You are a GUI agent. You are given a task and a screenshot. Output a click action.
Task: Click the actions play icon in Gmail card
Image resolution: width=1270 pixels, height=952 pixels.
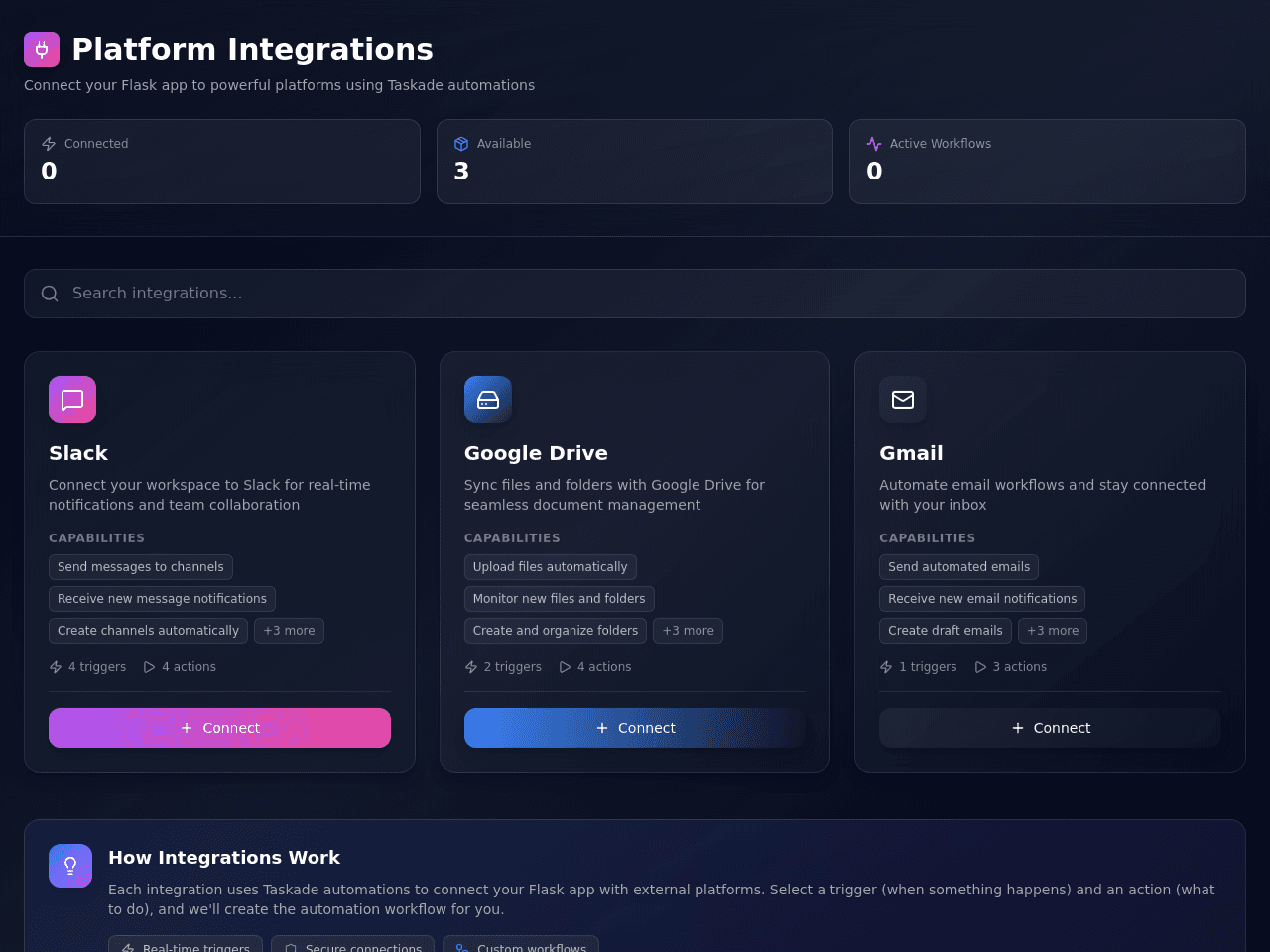981,667
